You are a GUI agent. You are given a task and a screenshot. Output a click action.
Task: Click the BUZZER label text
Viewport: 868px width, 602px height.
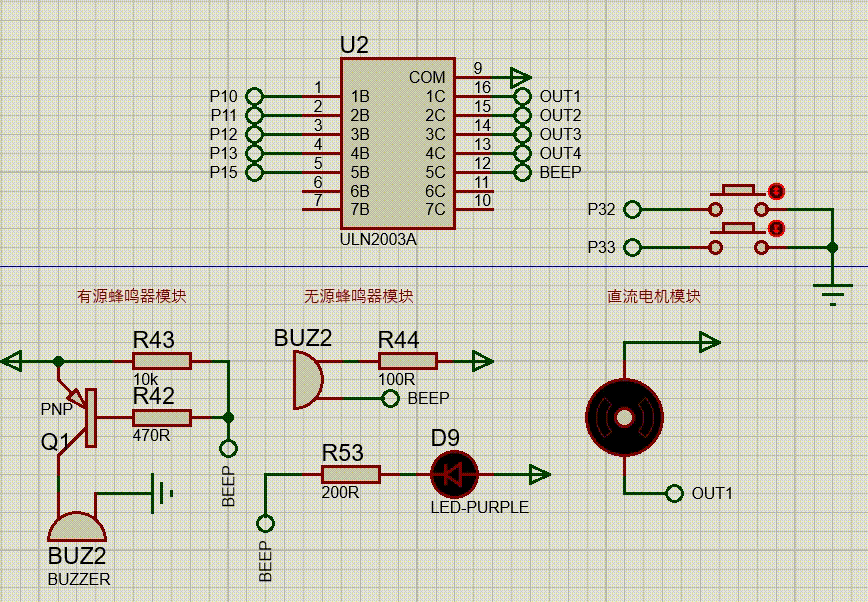coord(79,579)
